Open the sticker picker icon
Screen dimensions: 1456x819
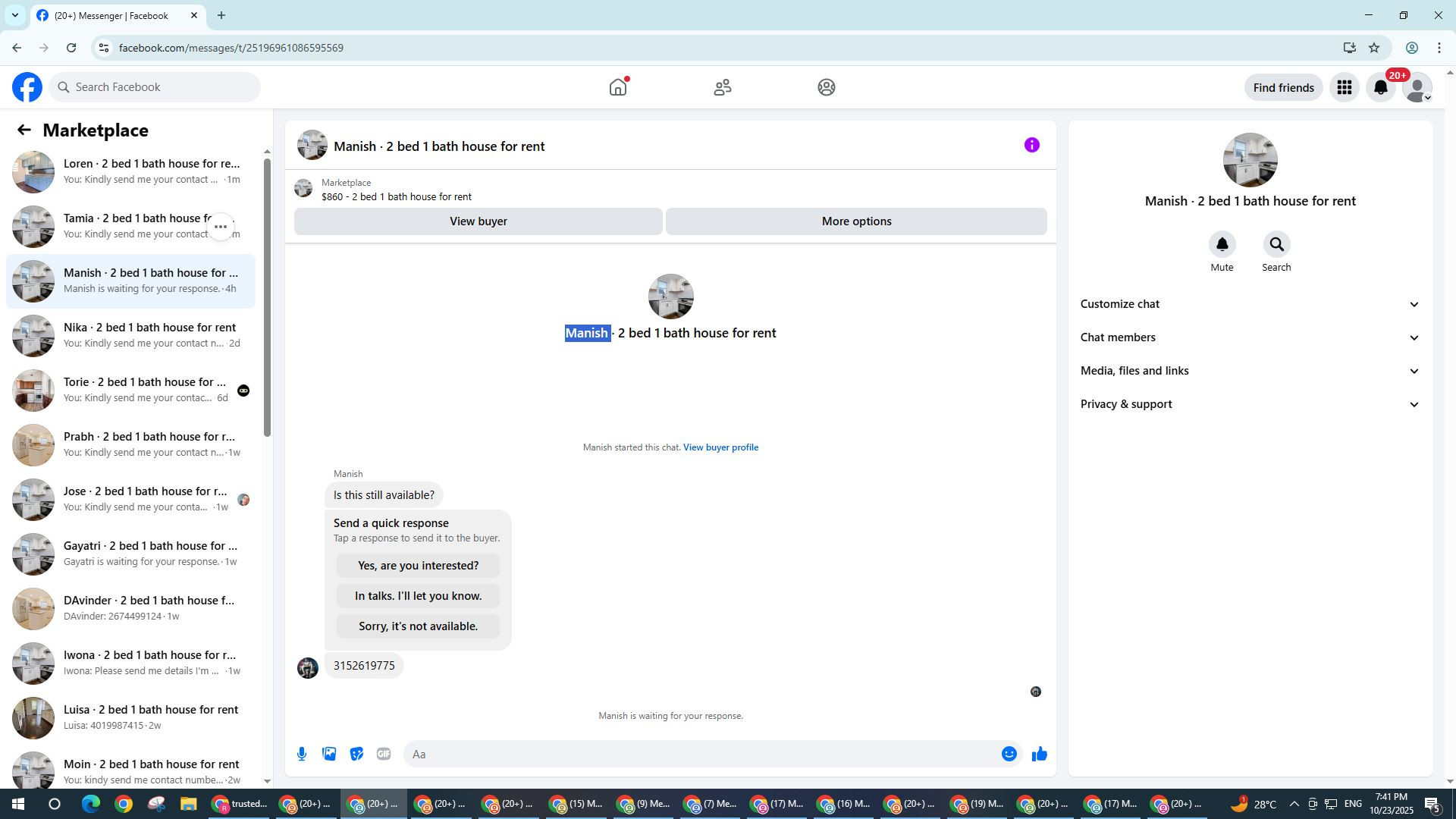pyautogui.click(x=356, y=754)
